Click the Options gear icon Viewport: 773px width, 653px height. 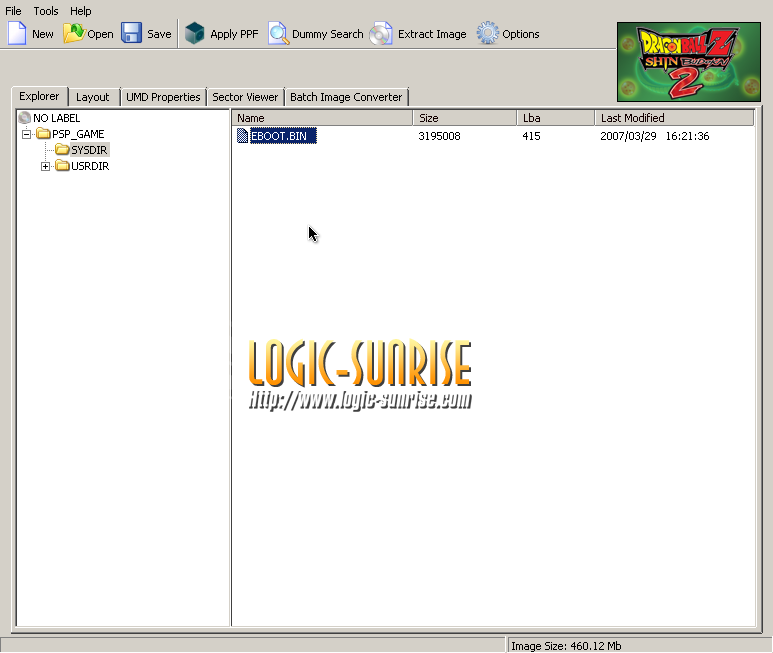click(x=488, y=34)
